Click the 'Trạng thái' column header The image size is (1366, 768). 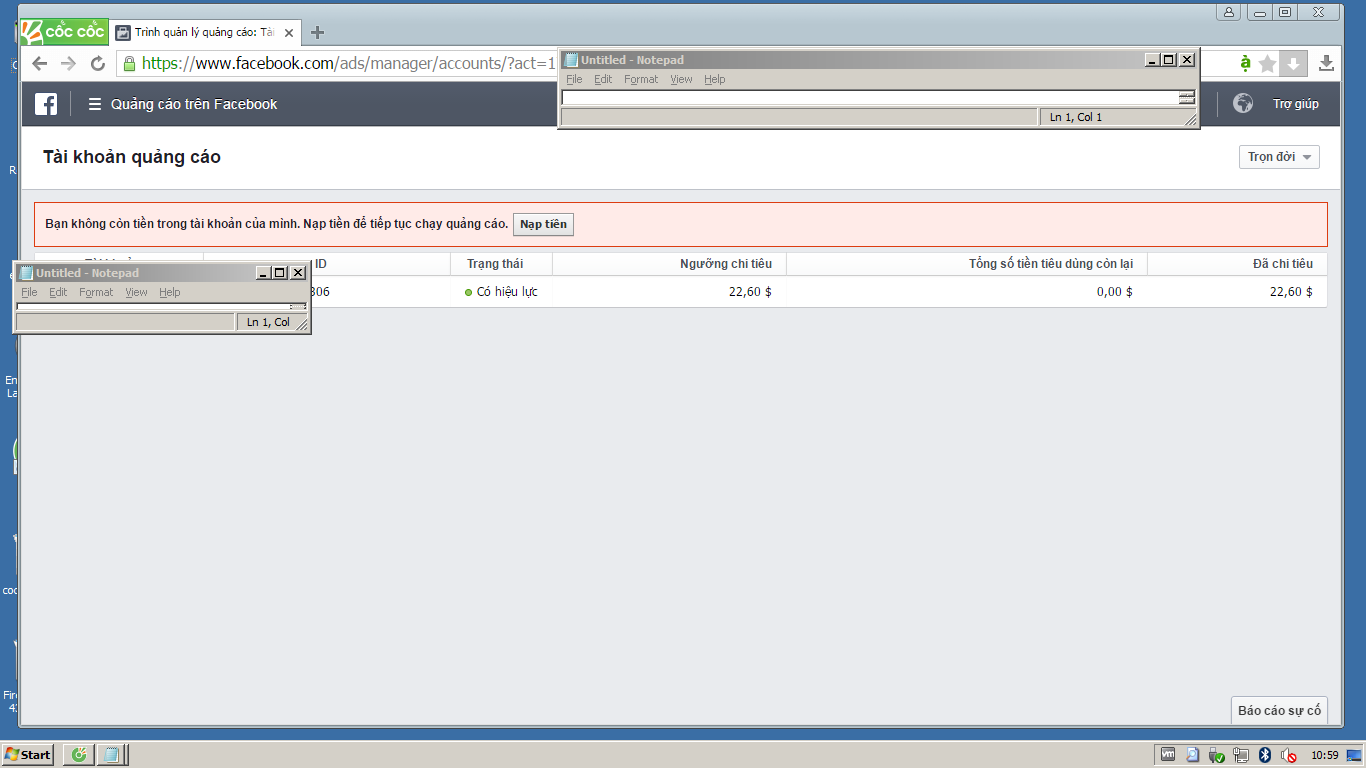(495, 264)
